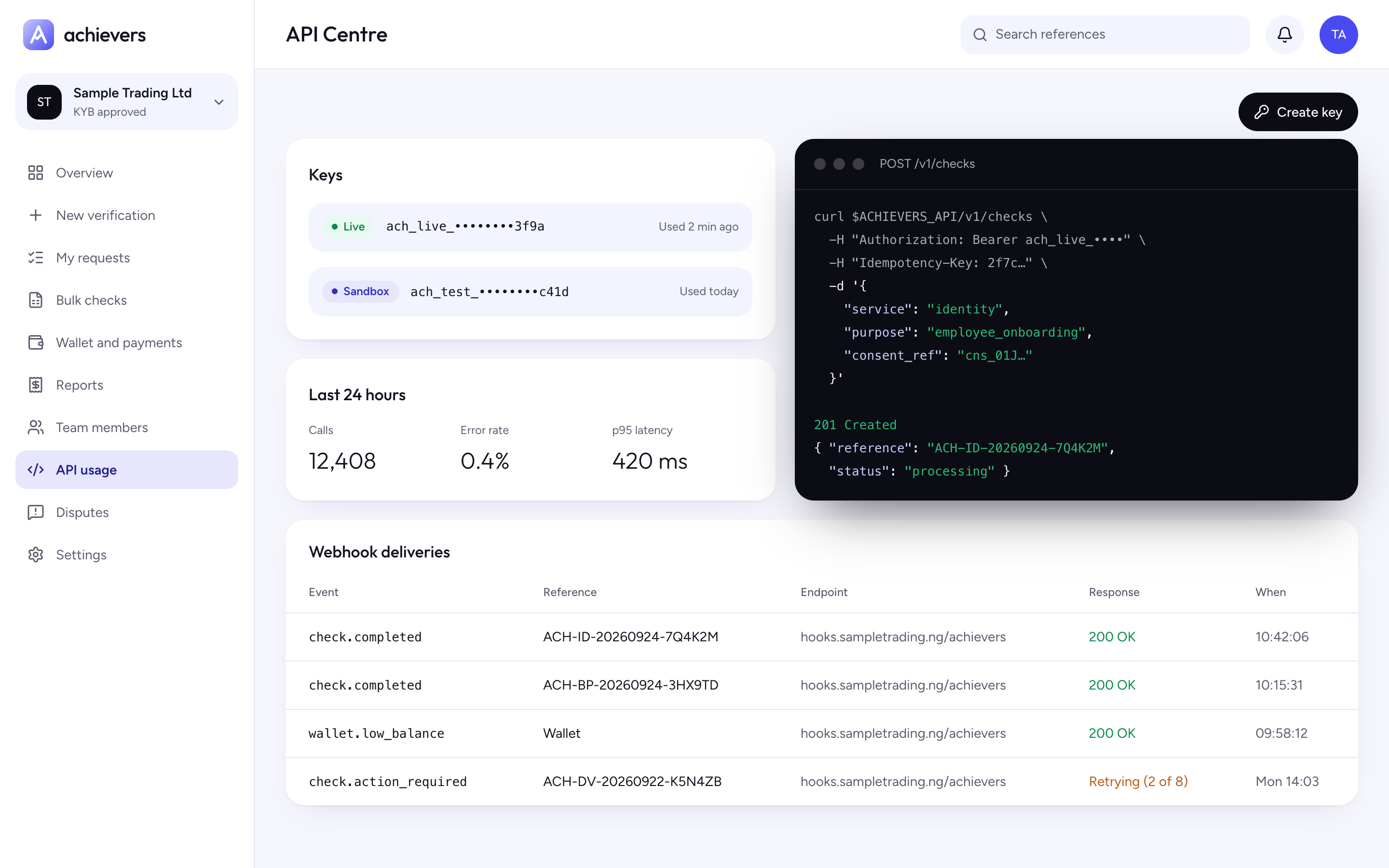Click the New verification plus icon
1389x868 pixels.
[x=36, y=215]
